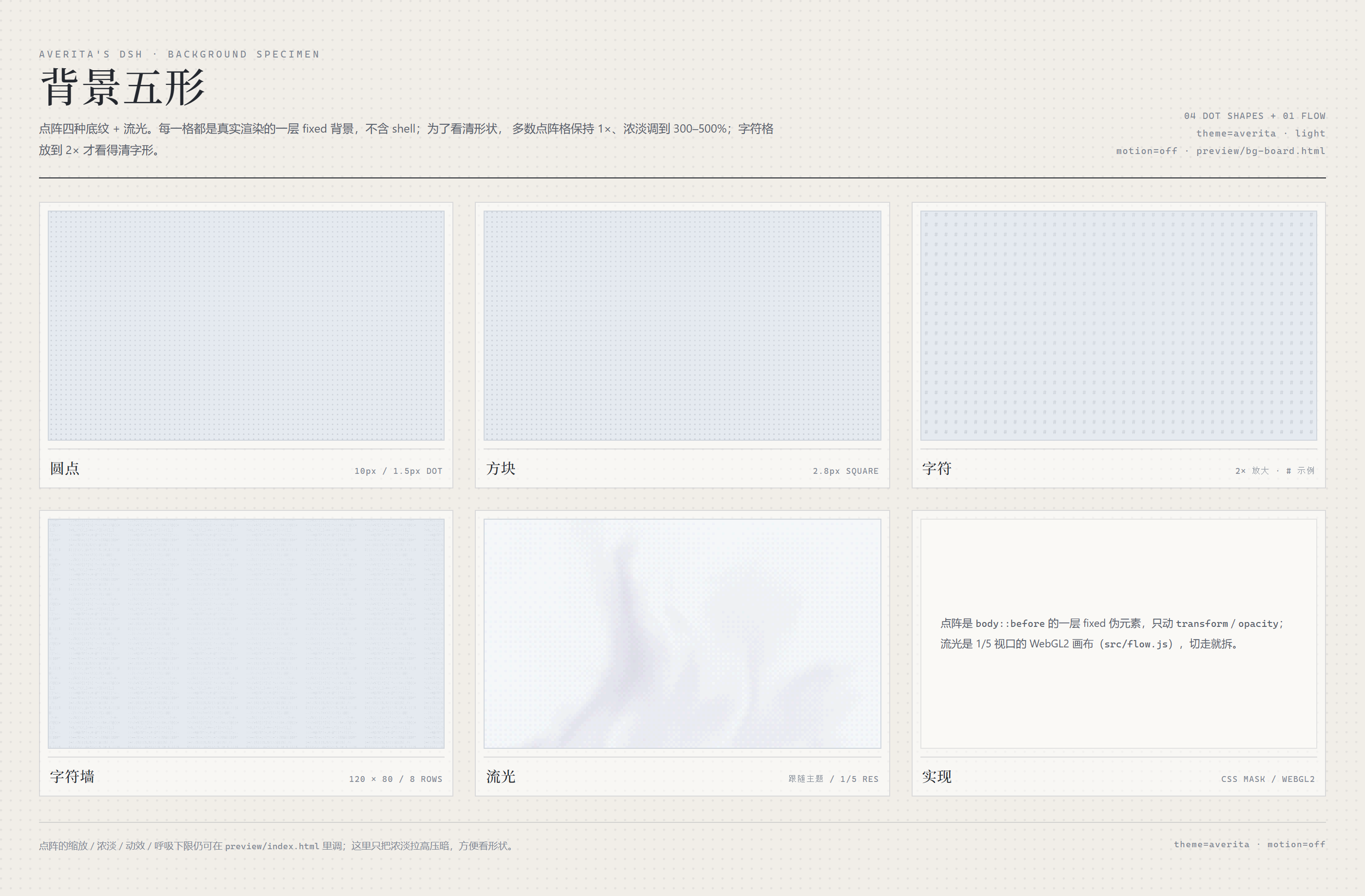
Task: Select the 背景五形 page title
Action: tap(123, 87)
